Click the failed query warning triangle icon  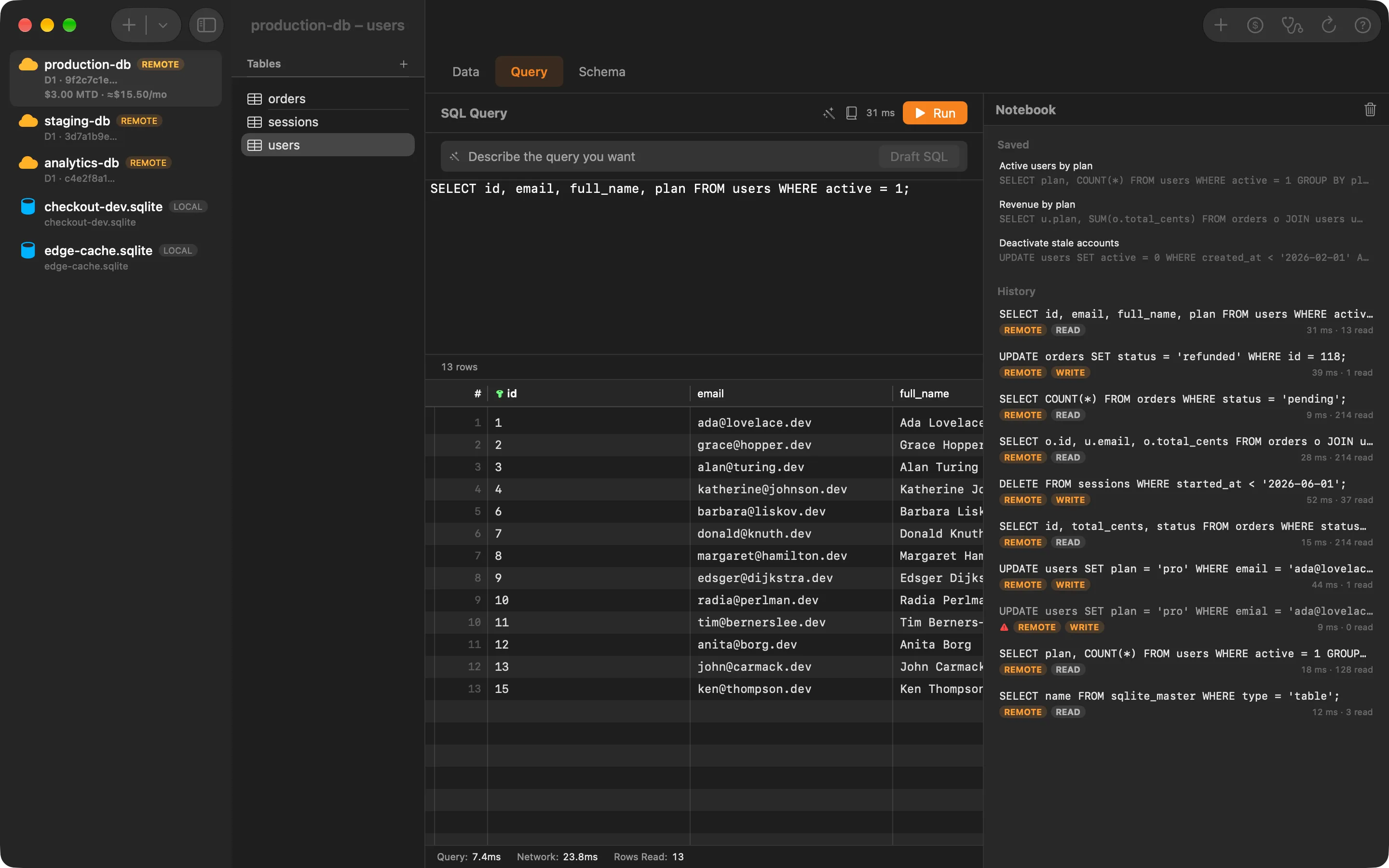[x=1004, y=627]
